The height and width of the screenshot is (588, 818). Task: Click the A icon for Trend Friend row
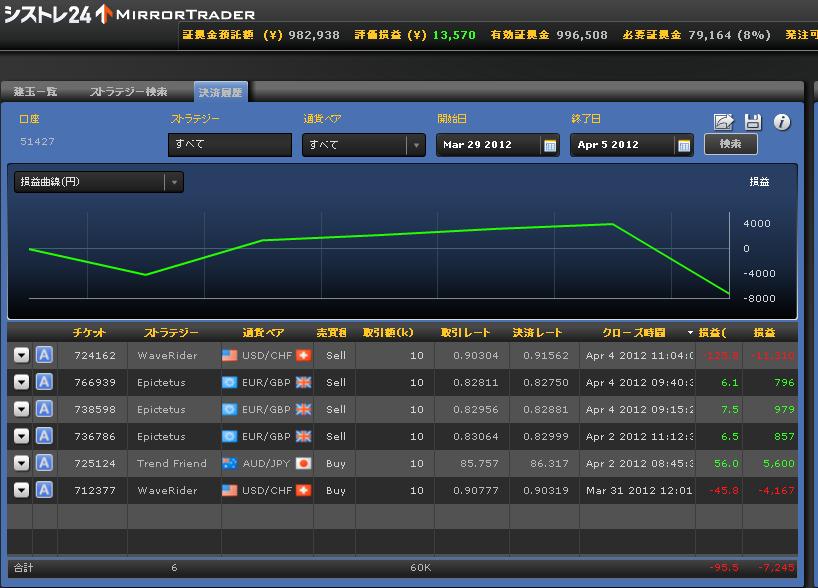point(44,463)
